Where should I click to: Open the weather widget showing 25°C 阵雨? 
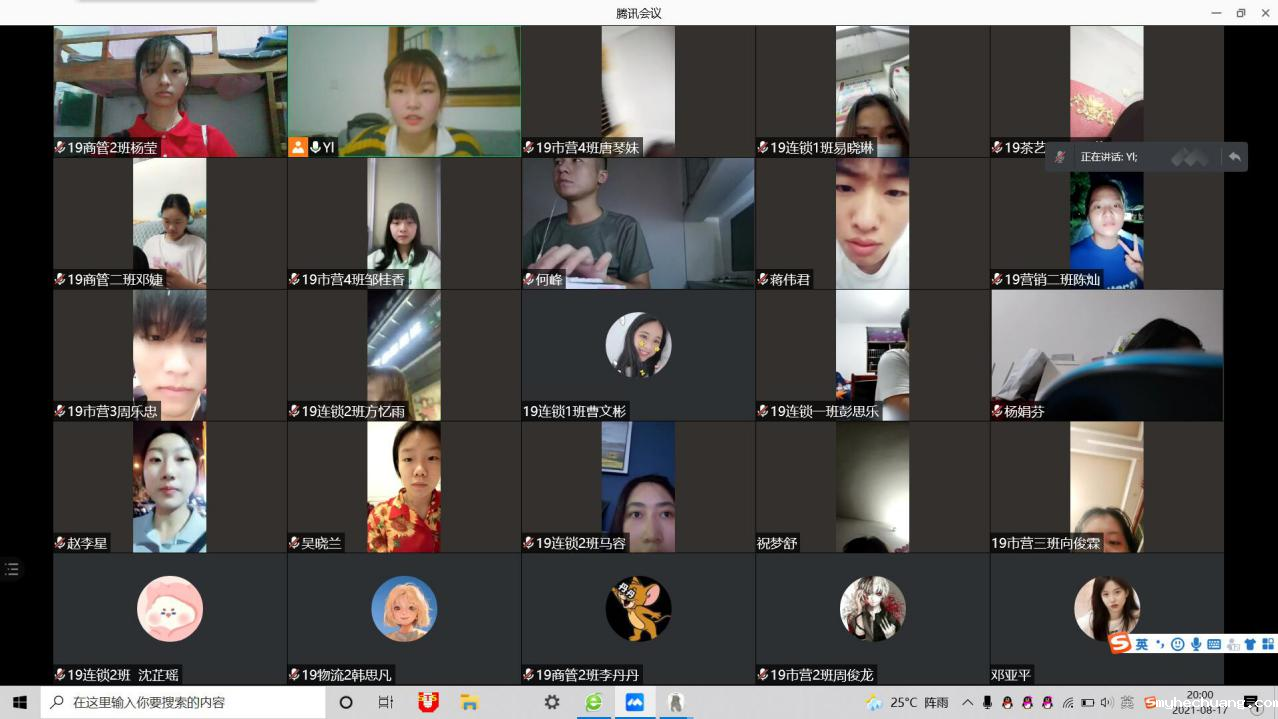(907, 702)
